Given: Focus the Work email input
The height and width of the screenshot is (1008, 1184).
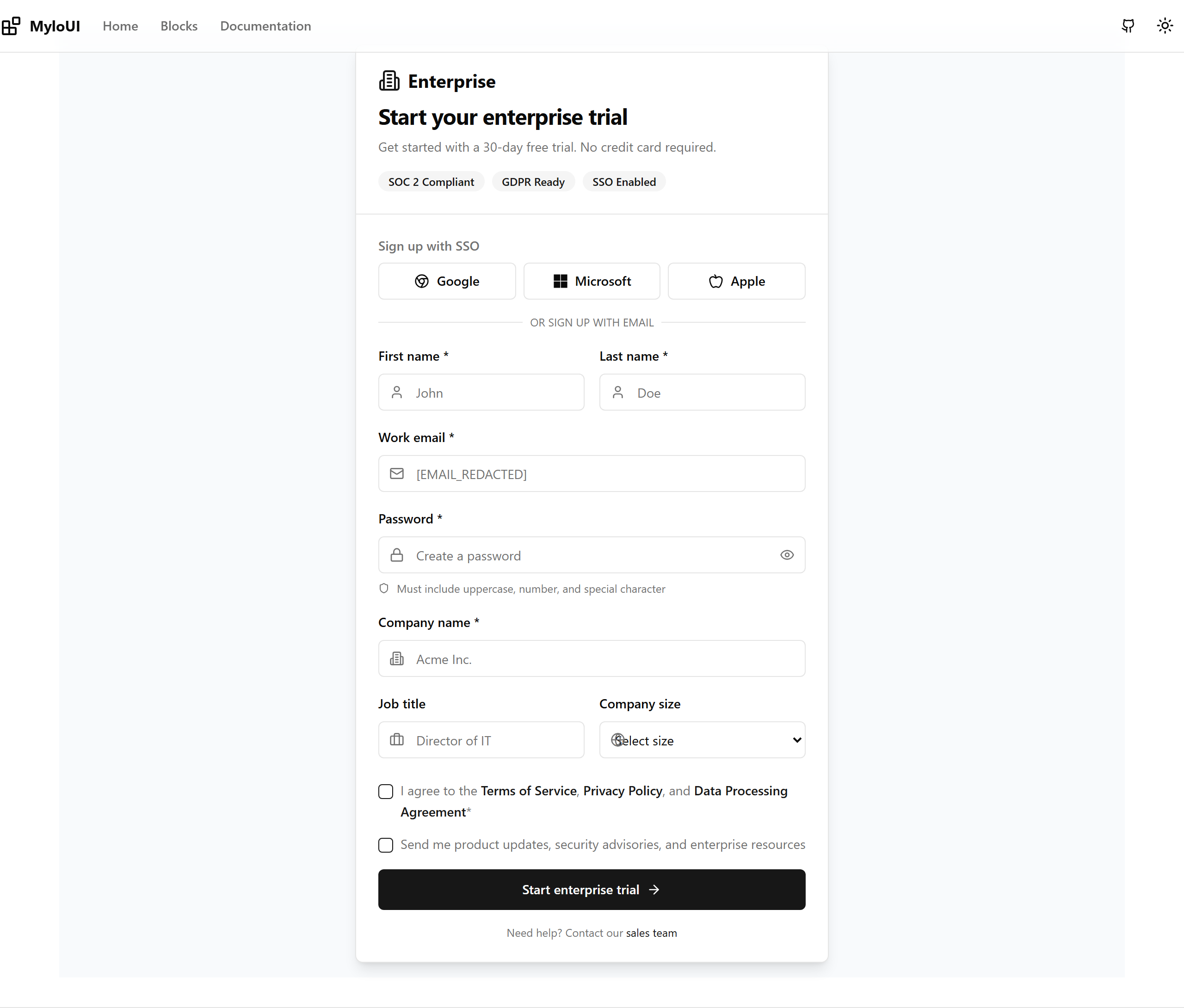Looking at the screenshot, I should point(592,474).
